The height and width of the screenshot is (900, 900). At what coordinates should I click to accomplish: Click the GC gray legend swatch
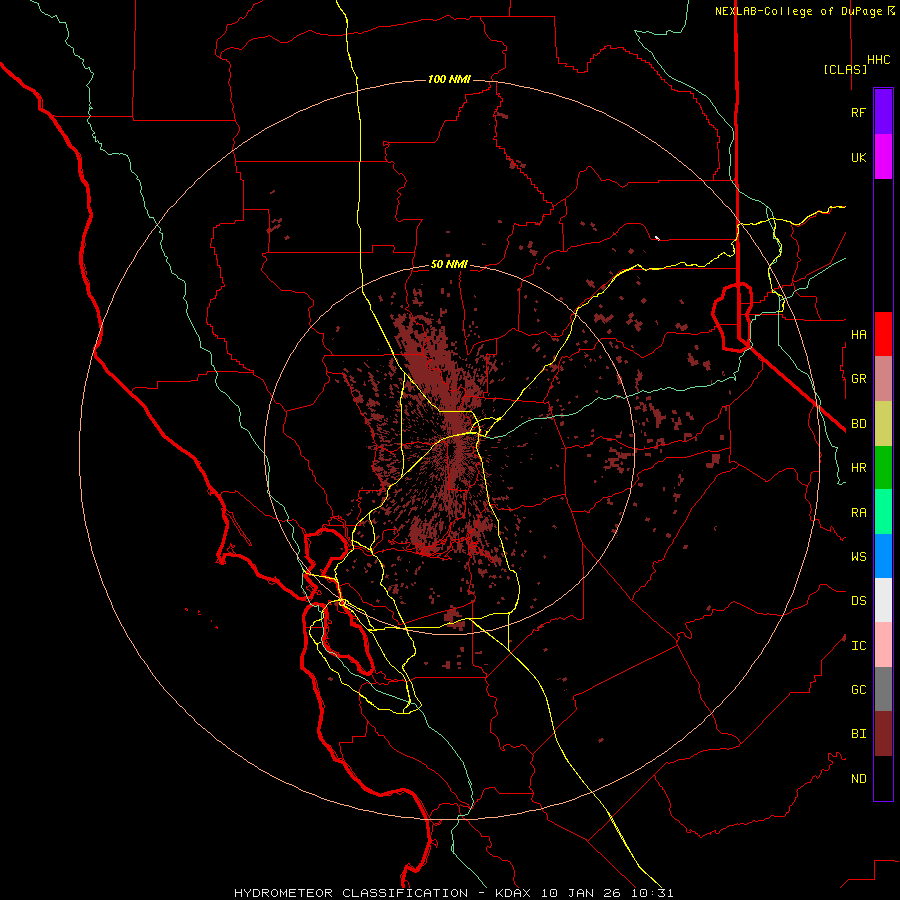point(883,689)
